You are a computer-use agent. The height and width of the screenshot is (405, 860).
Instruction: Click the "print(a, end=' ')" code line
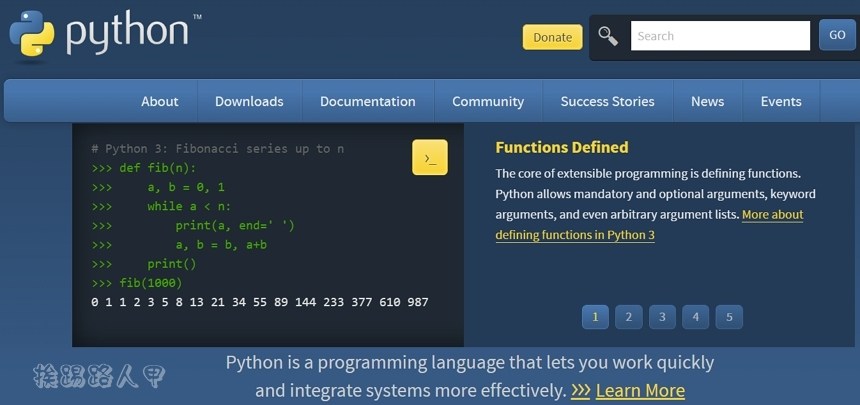click(x=235, y=226)
